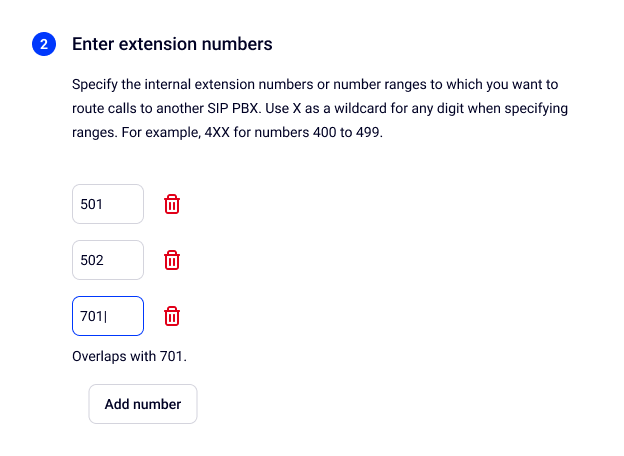Click trash icon beside the 701 field
This screenshot has height=456, width=624.
point(172,317)
